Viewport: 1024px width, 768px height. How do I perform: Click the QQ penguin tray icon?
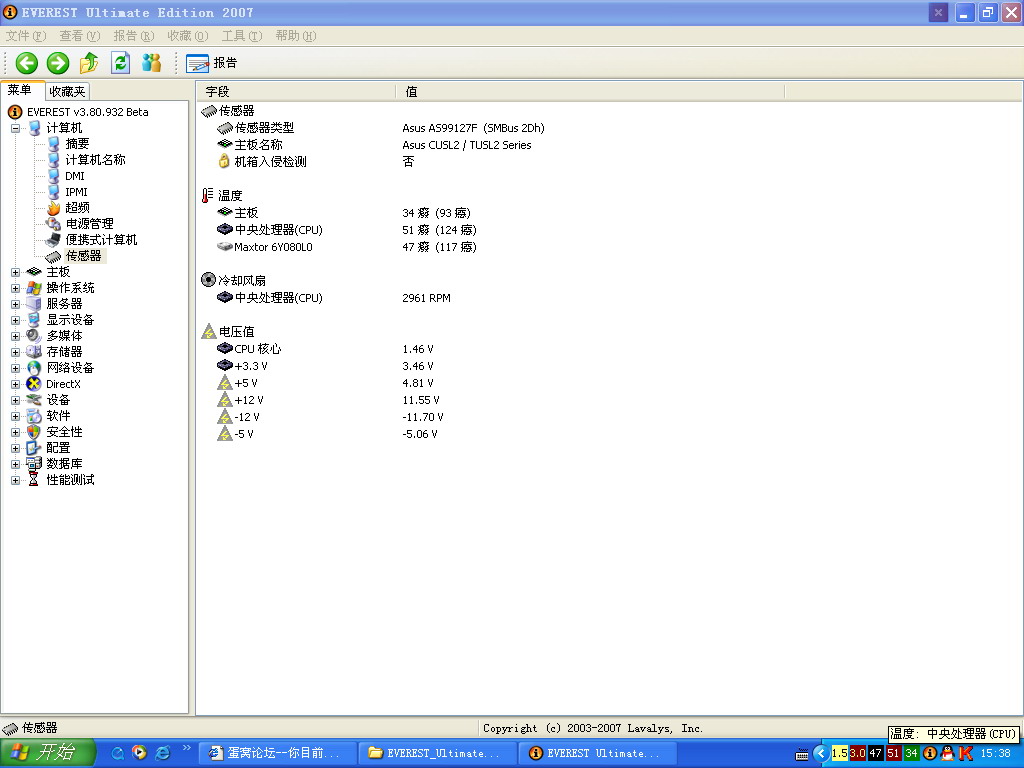pos(948,753)
